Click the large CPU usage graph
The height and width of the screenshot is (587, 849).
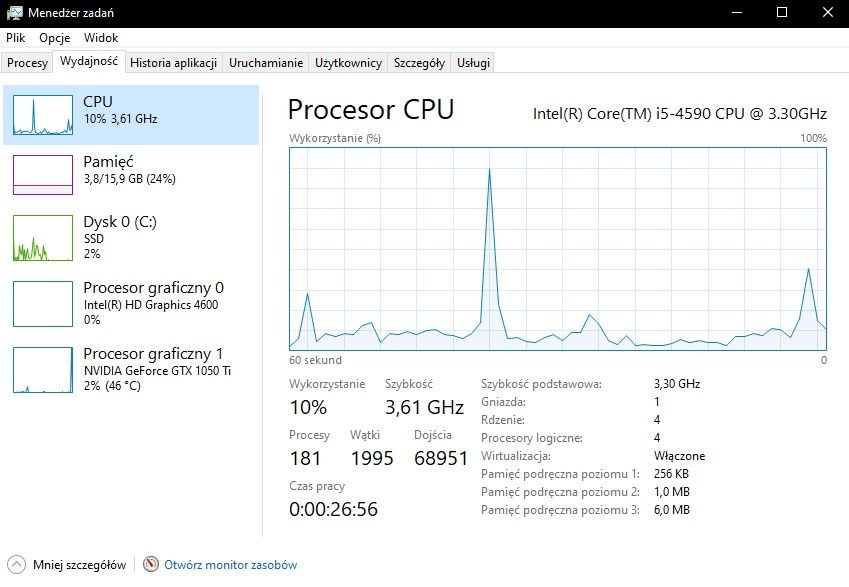coord(557,248)
